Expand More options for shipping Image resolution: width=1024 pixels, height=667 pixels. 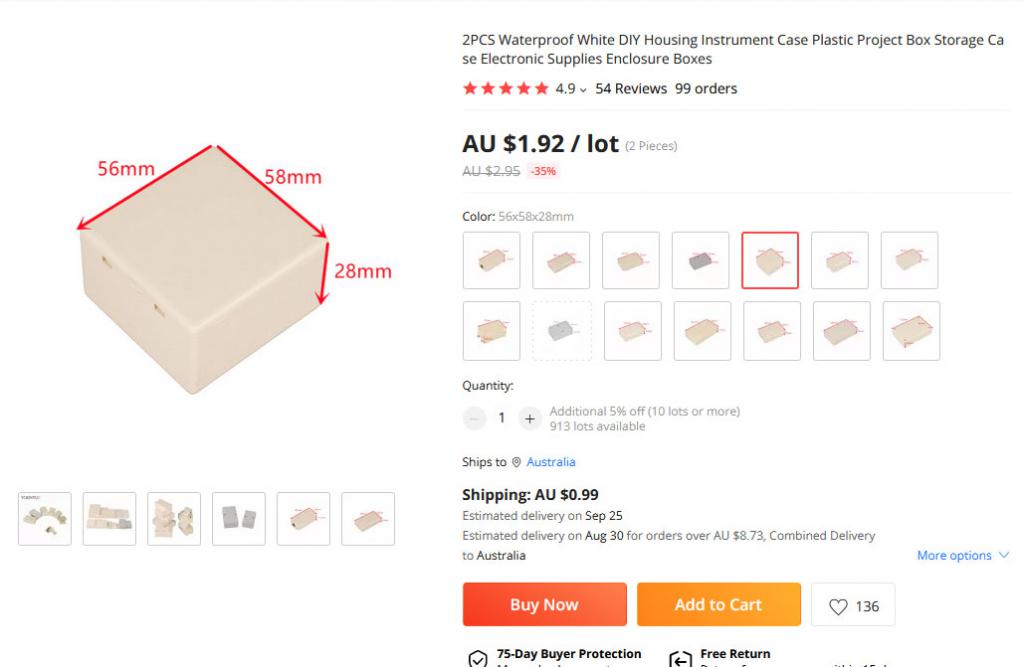(x=962, y=555)
